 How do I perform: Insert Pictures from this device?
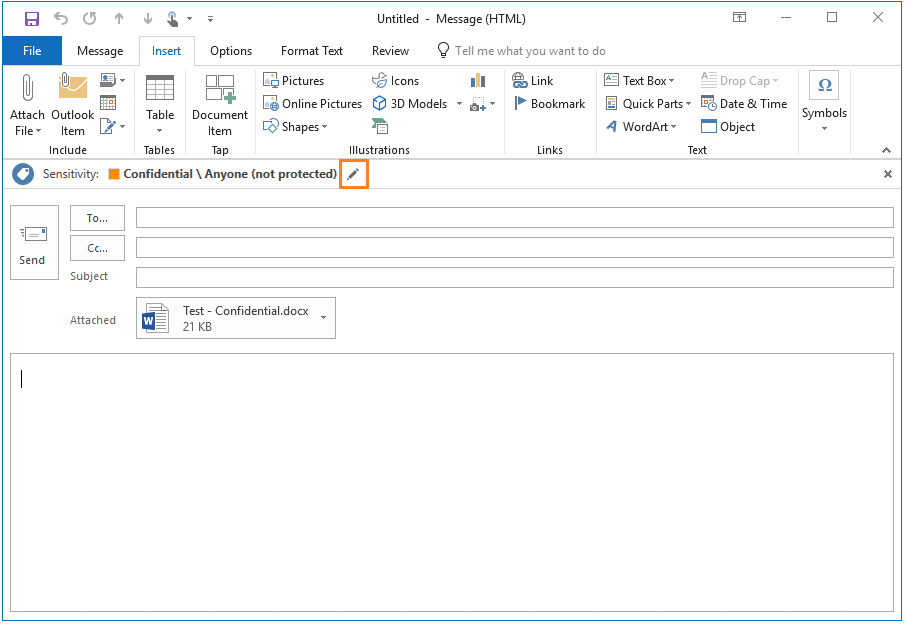pos(294,81)
